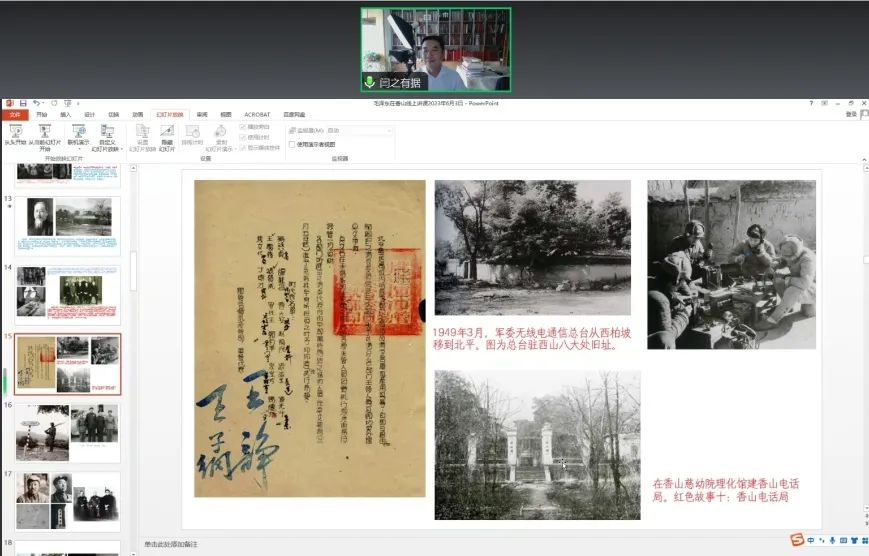Click the Help question mark icon

point(811,103)
